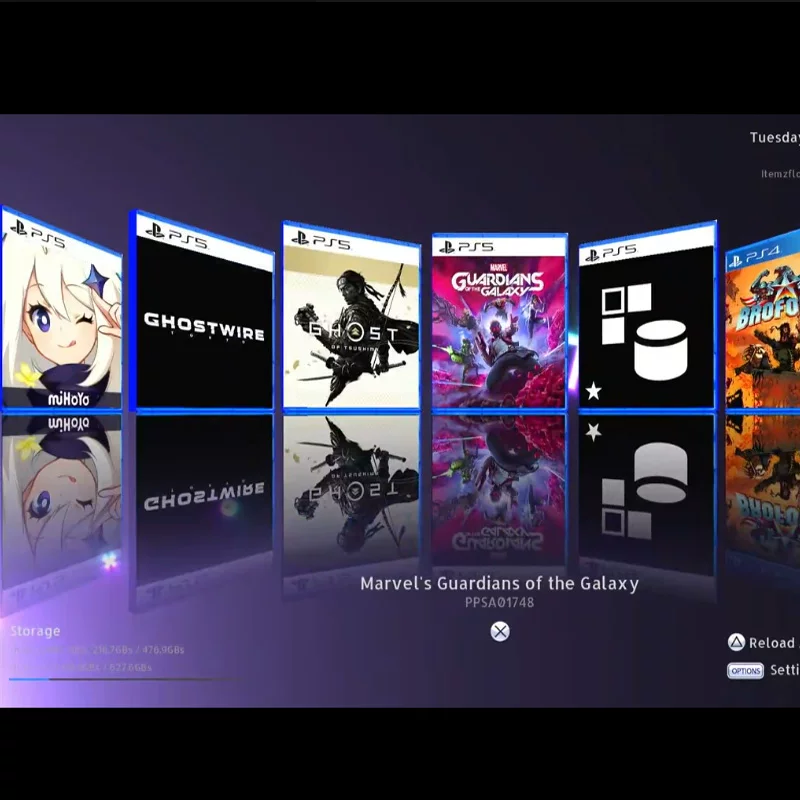Click PS5 logo on miHoYo cover

38,234
